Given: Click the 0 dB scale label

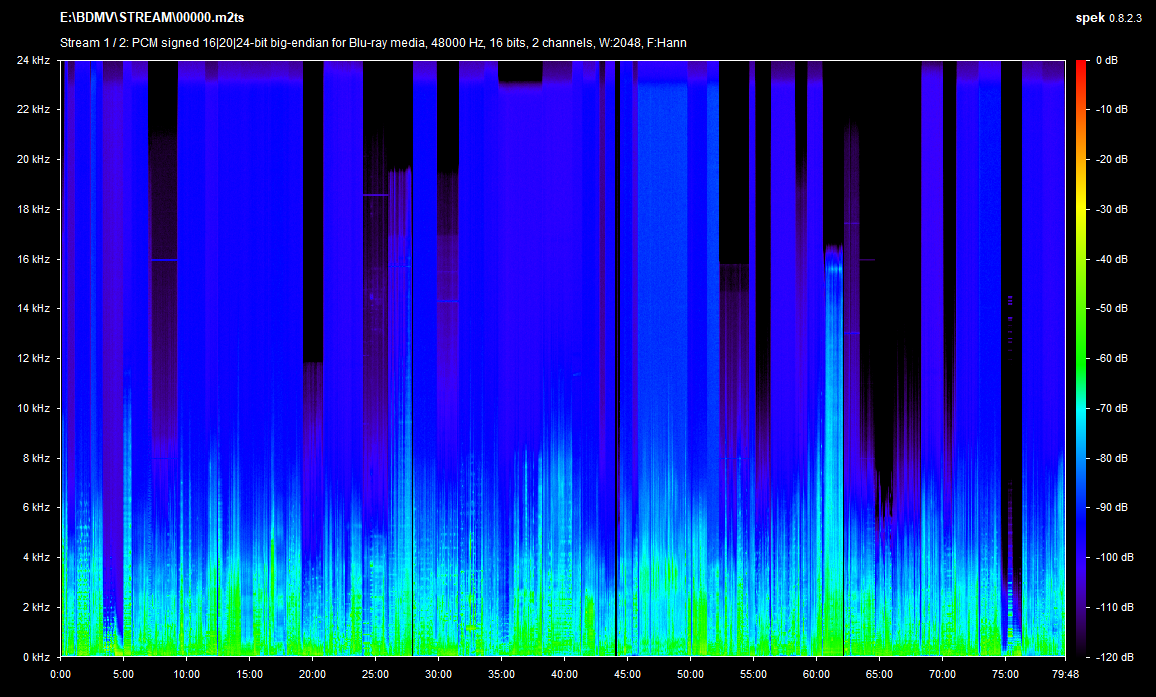Looking at the screenshot, I should pos(1106,61).
